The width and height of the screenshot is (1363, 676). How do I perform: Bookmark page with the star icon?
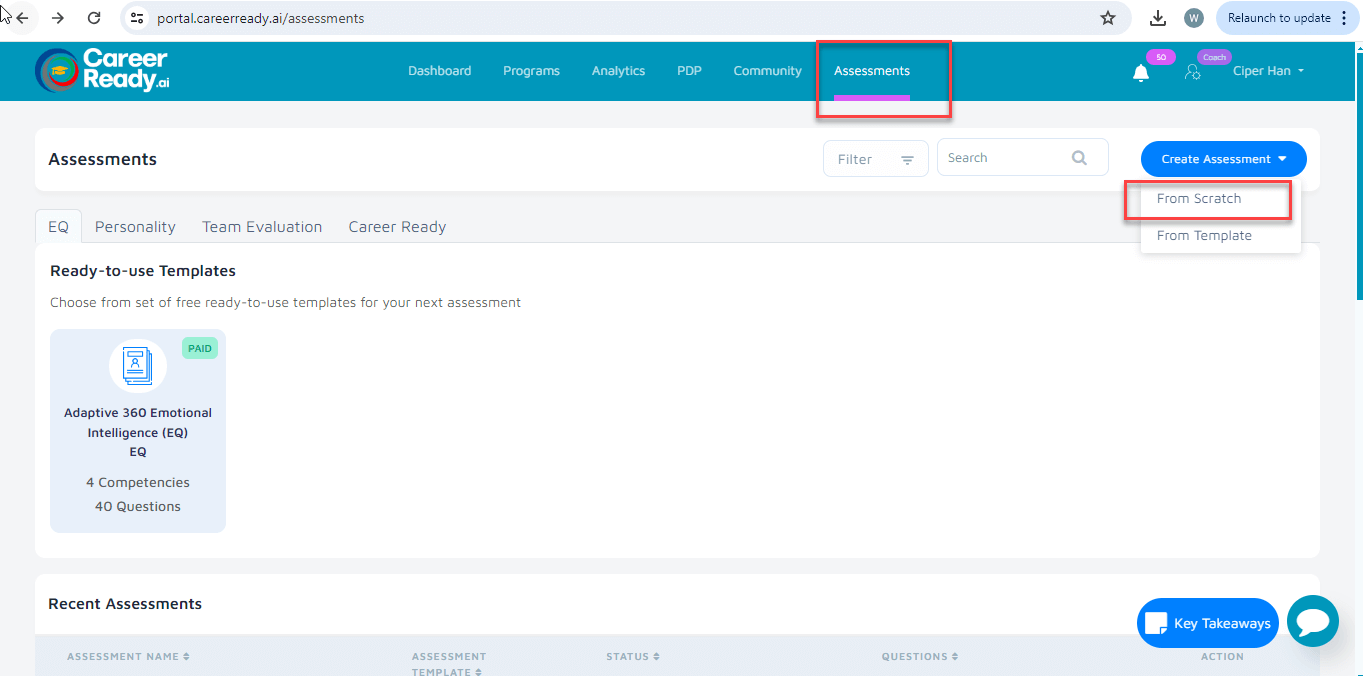[1107, 18]
